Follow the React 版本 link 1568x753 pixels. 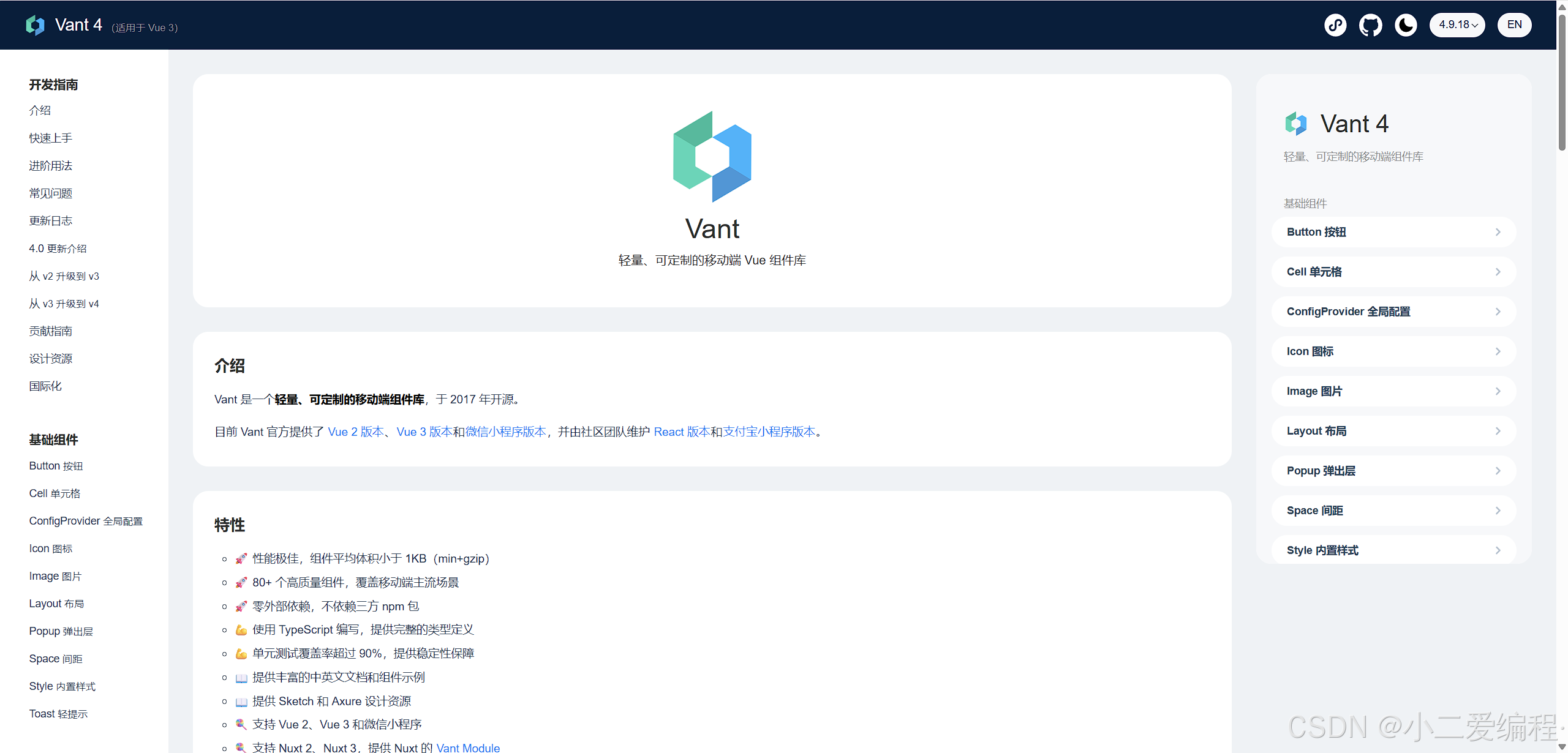click(x=681, y=432)
